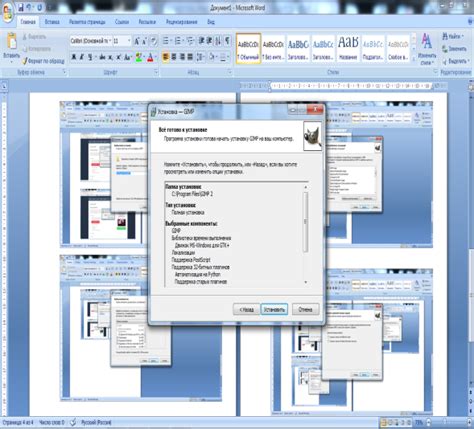Open the Рецензирование ribbon tab

click(x=182, y=22)
